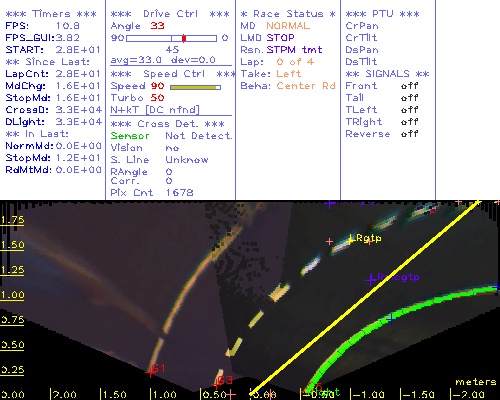Click the Front signal off value
The image size is (500, 400).
409,86
